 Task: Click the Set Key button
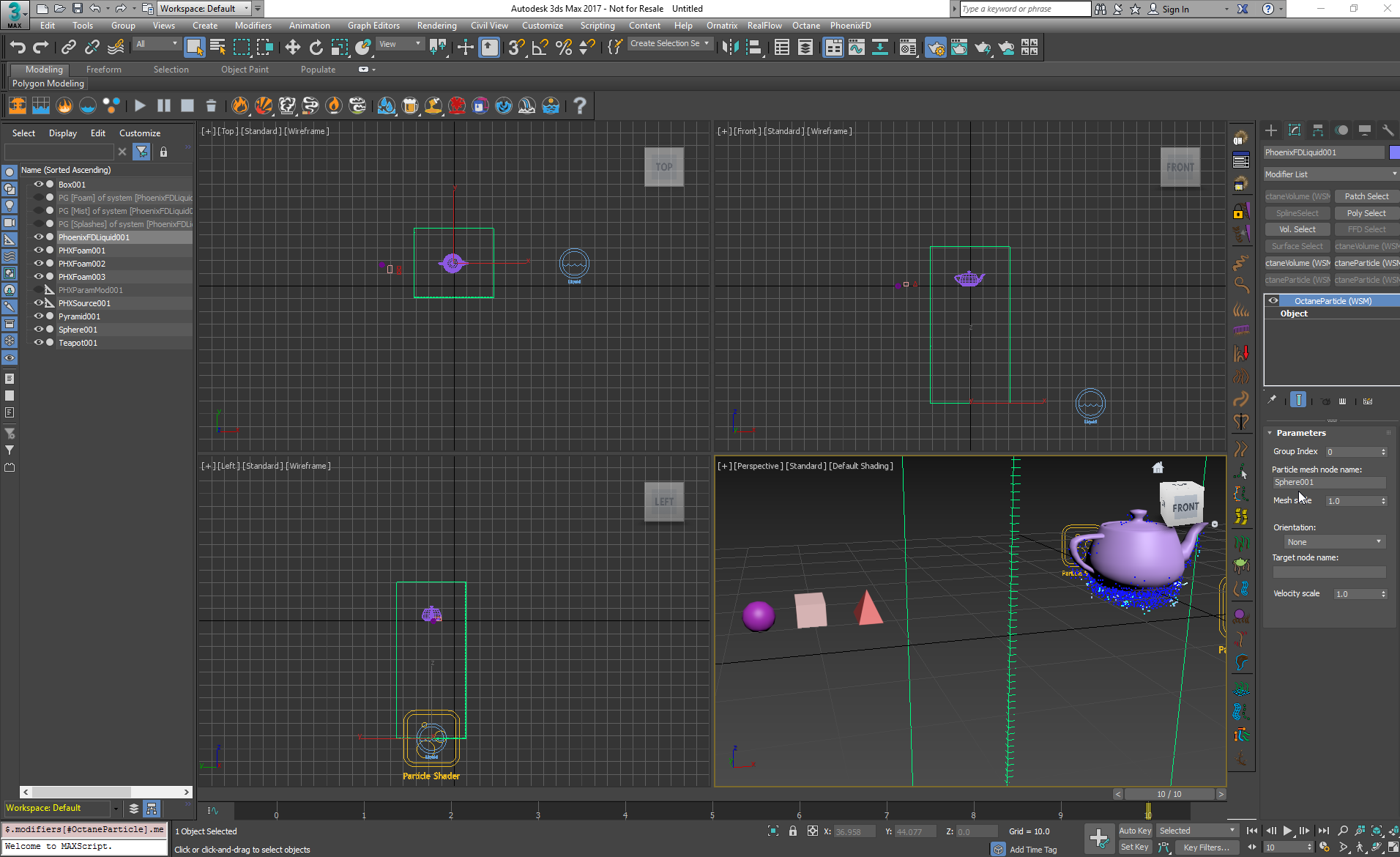click(1135, 847)
